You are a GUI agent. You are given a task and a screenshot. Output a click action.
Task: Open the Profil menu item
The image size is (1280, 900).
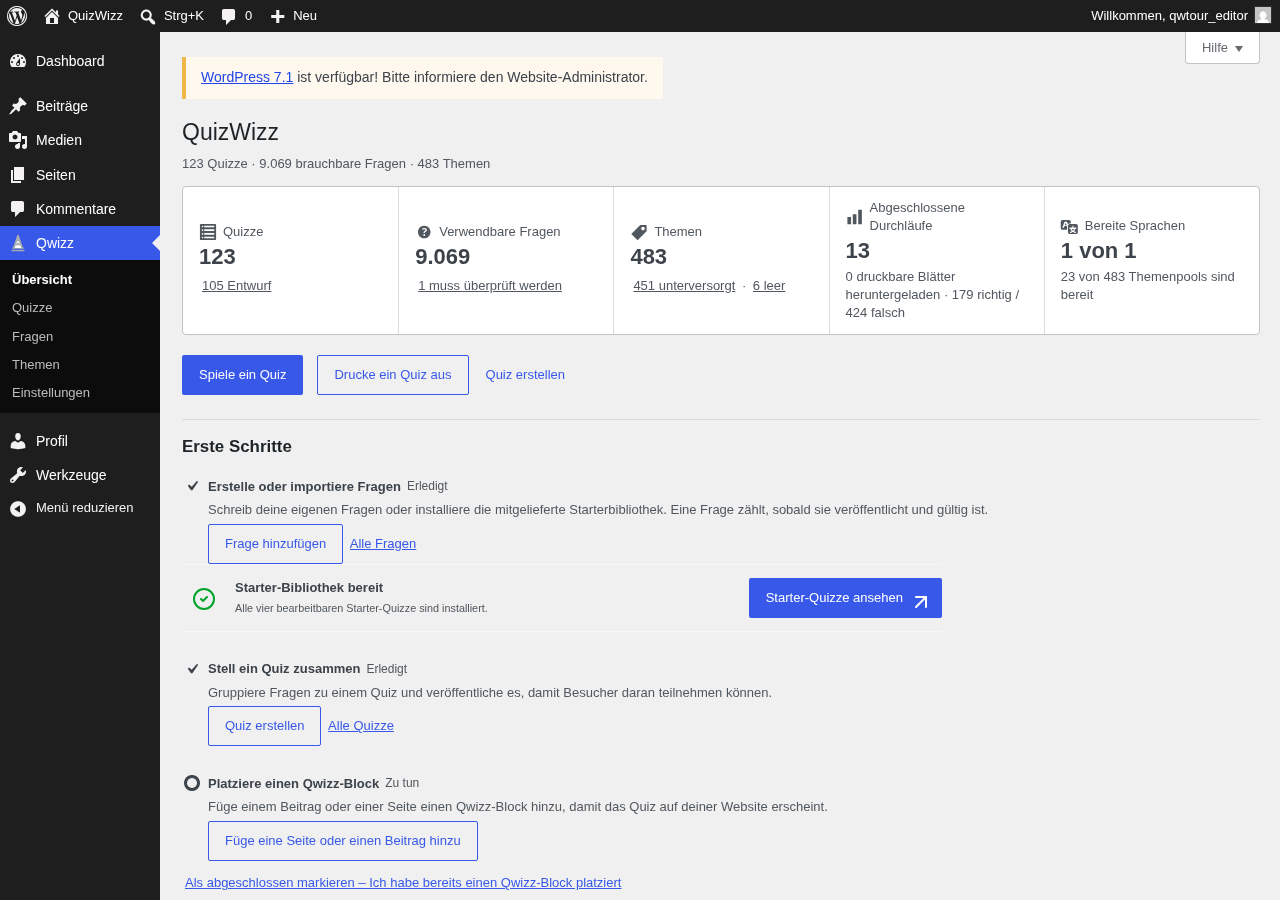pyautogui.click(x=80, y=441)
